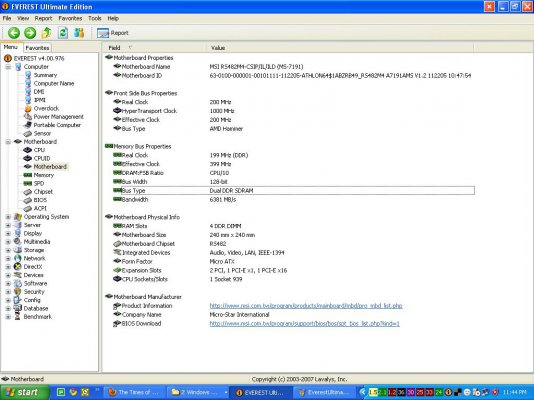
Task: Switch to the Favorites tab in sidebar
Action: (37, 48)
